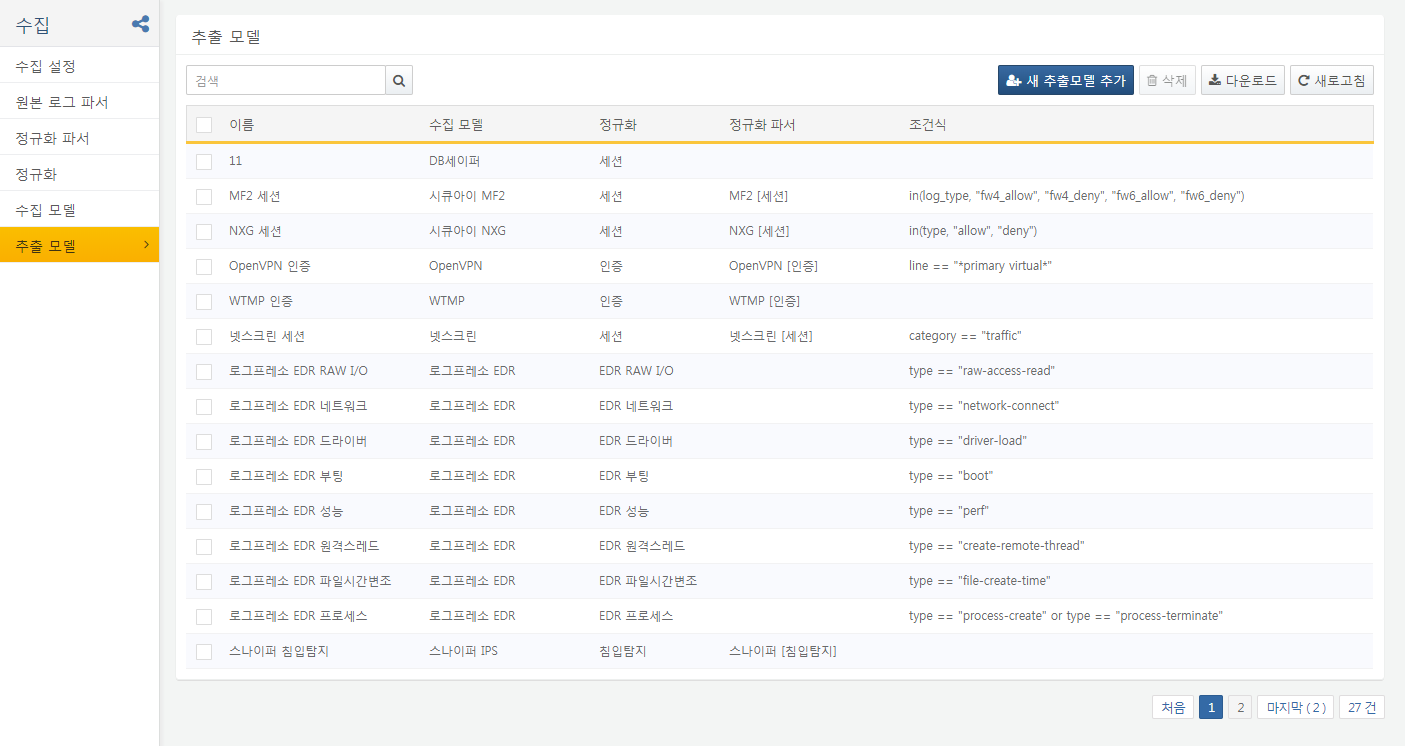Check the box for 로그프레소 EDR 파일시간변조
This screenshot has height=746, width=1405.
click(204, 581)
